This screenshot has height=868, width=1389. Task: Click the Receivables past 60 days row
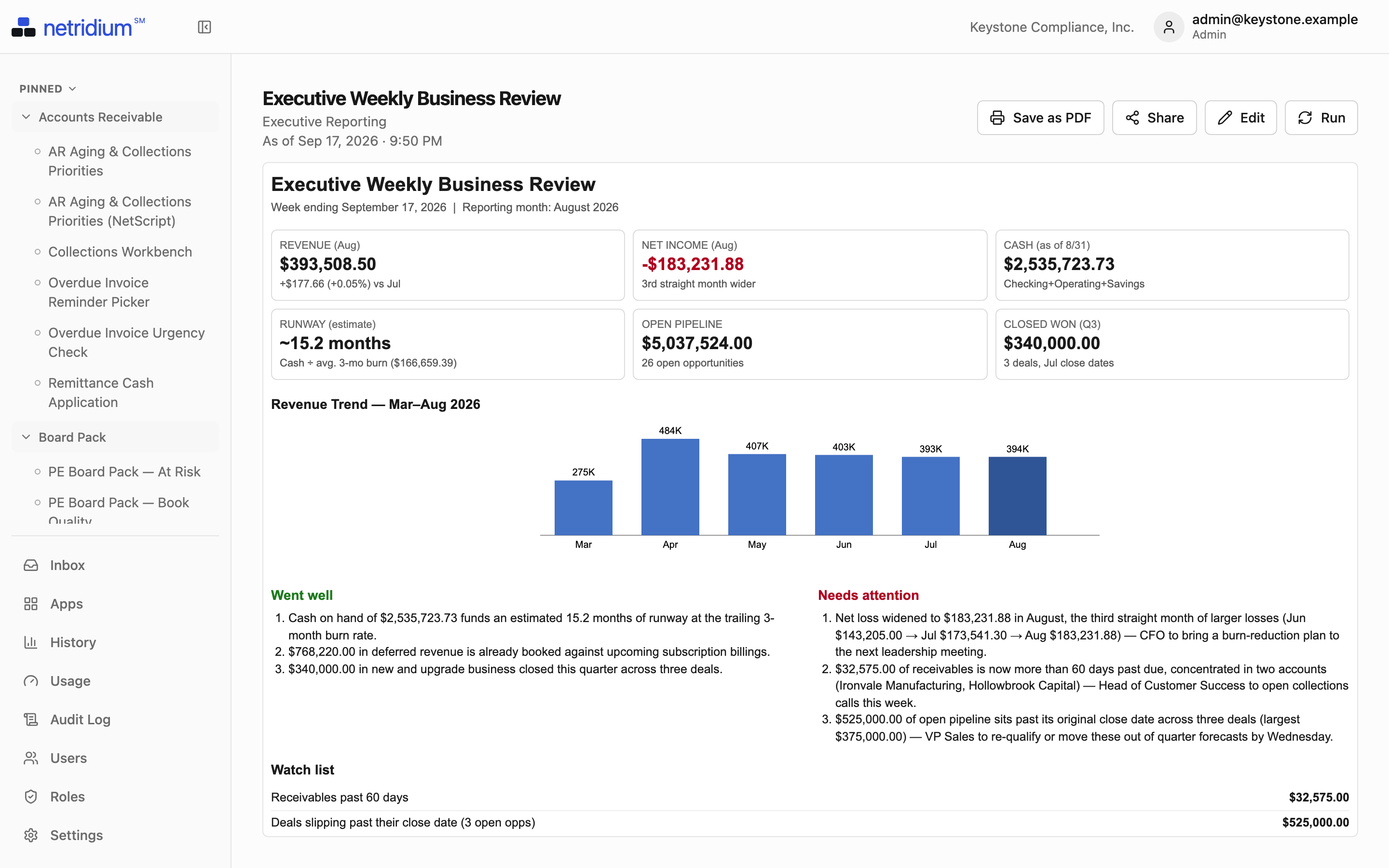coord(810,798)
